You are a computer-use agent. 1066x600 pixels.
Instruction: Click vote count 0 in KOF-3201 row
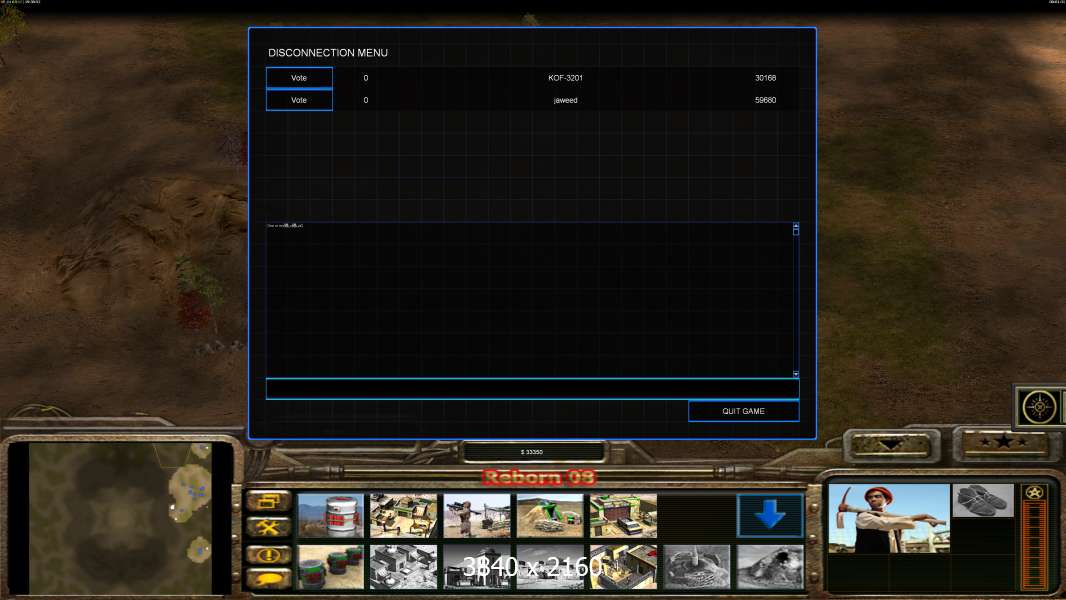point(366,78)
